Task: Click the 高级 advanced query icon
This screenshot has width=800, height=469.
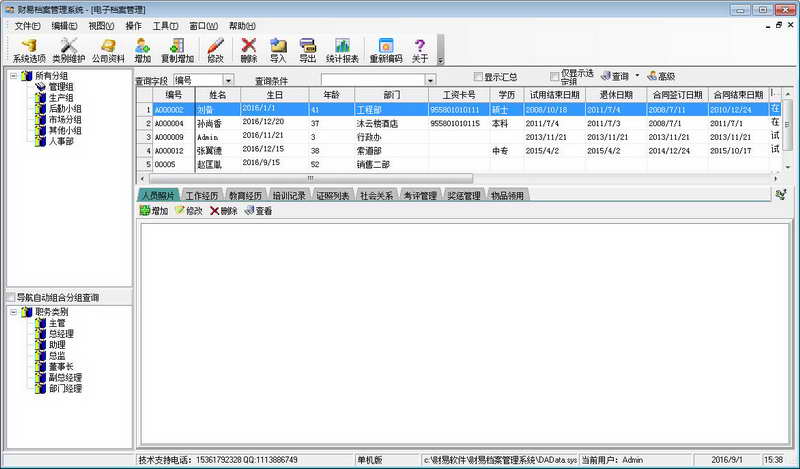Action: (661, 76)
